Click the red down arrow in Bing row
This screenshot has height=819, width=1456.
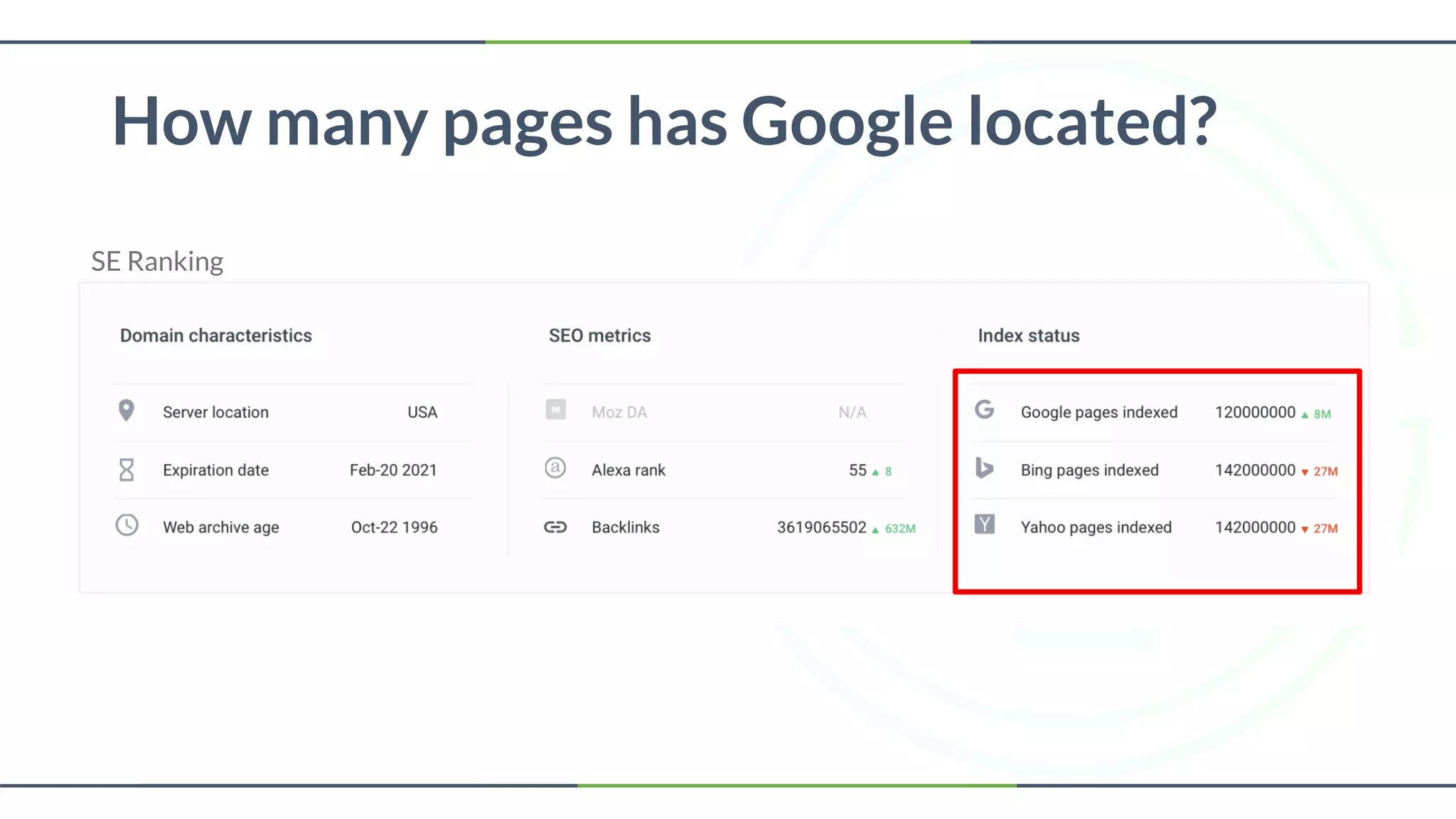[x=1305, y=472]
